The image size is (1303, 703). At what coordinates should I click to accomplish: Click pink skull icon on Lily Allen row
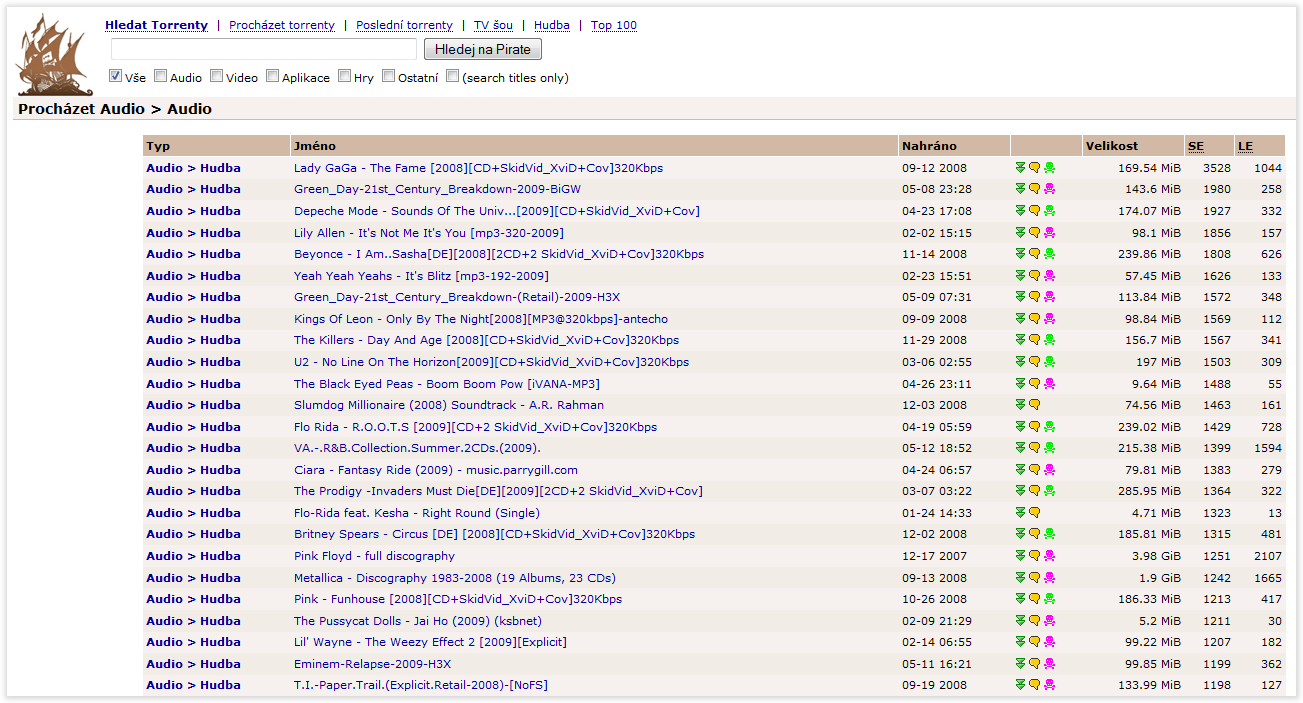[1050, 233]
